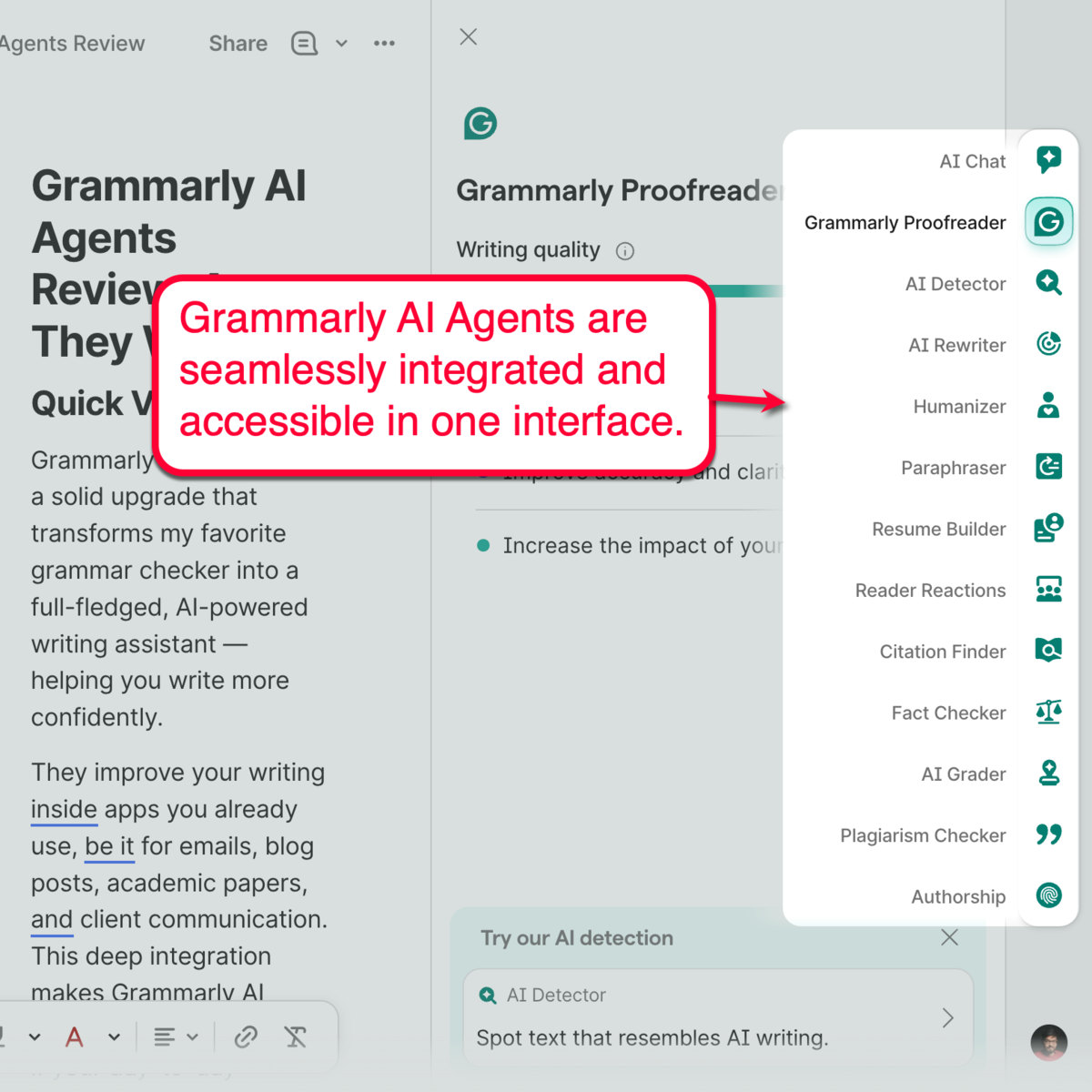Launch the AI Rewriter icon

coord(1048,344)
